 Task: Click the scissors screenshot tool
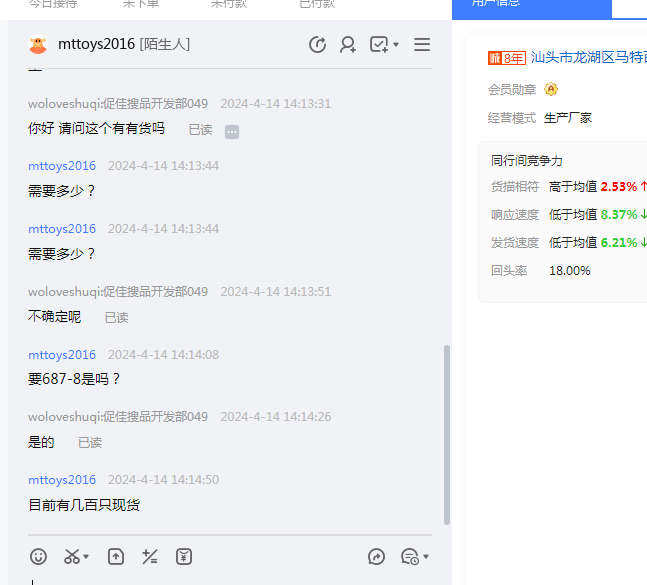[72, 557]
